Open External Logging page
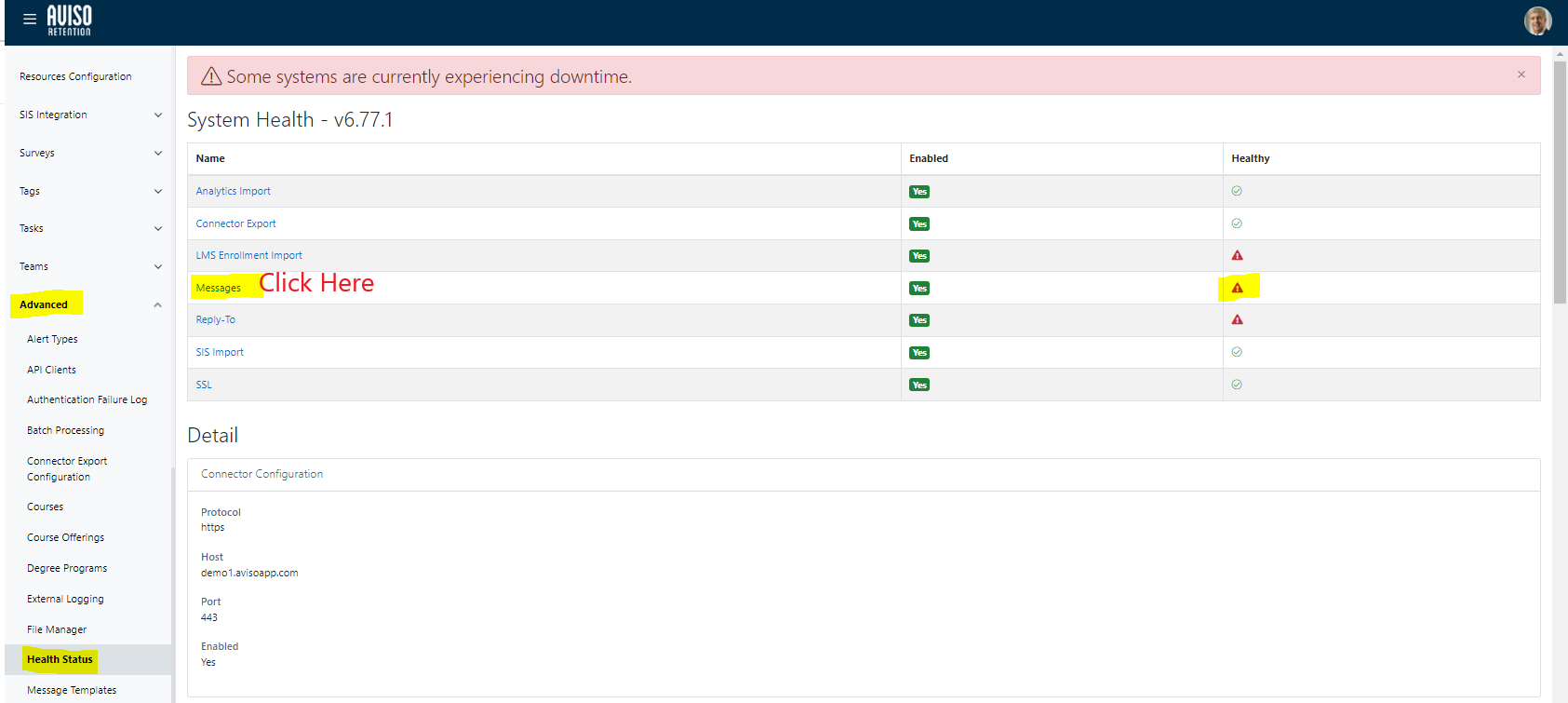Image resolution: width=1568 pixels, height=703 pixels. (x=65, y=599)
